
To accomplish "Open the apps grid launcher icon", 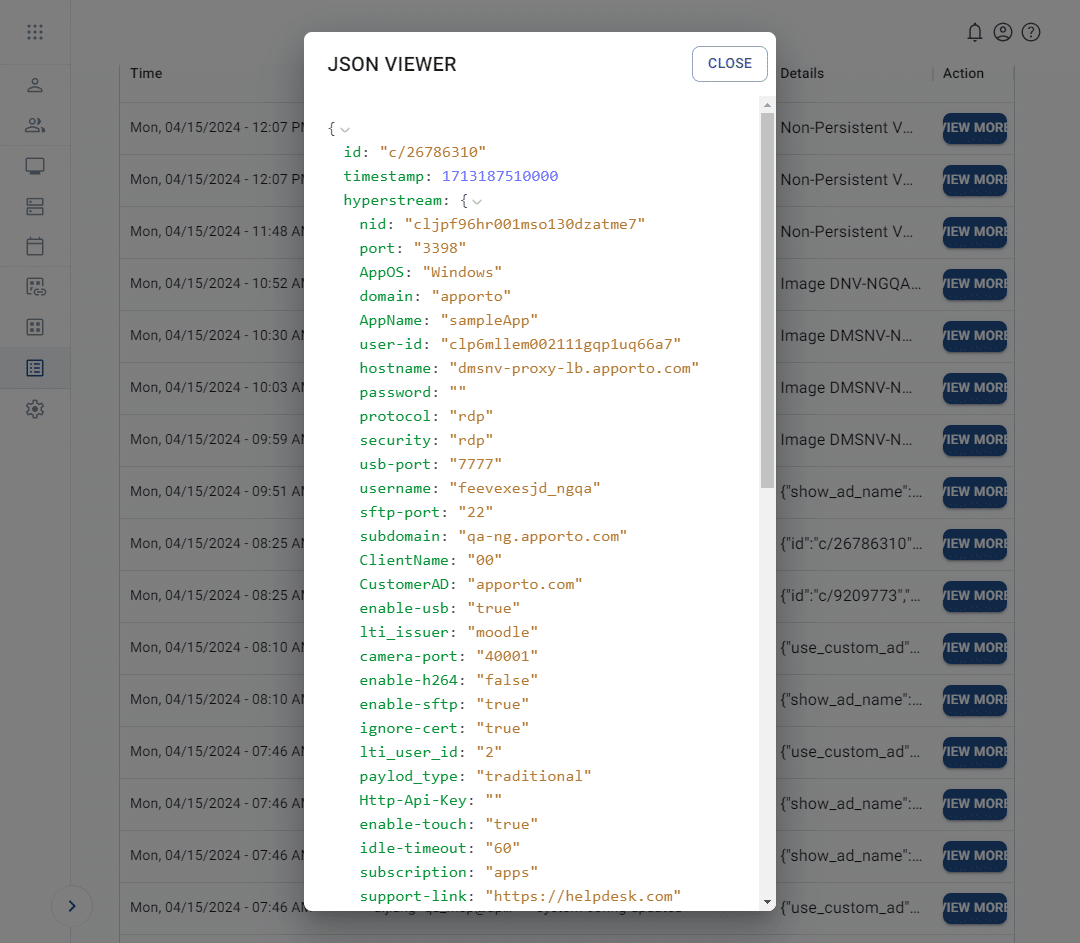I will click(x=35, y=32).
